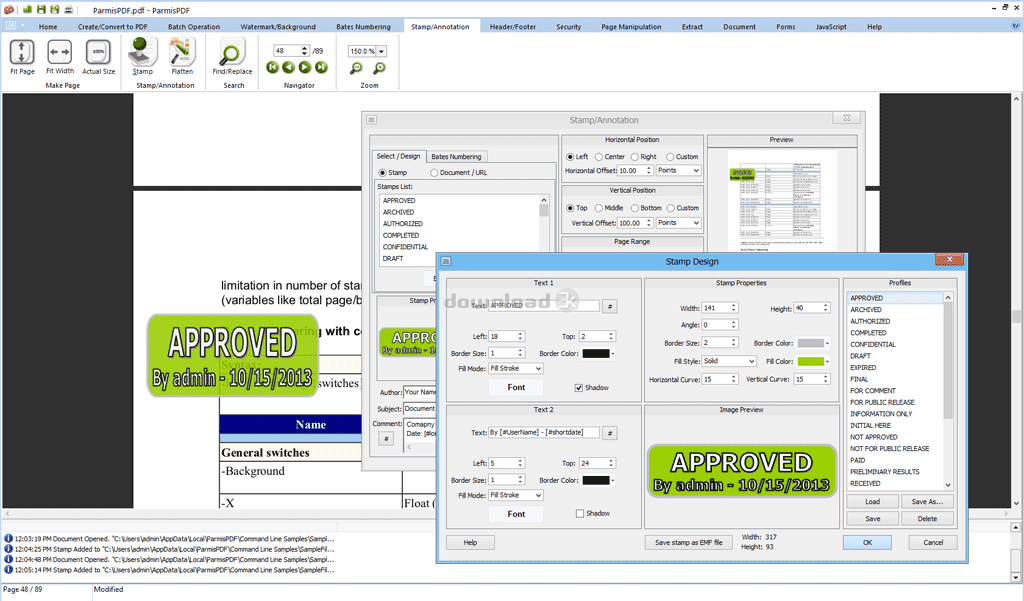
Task: Go to last page navigator icon
Action: (x=321, y=67)
